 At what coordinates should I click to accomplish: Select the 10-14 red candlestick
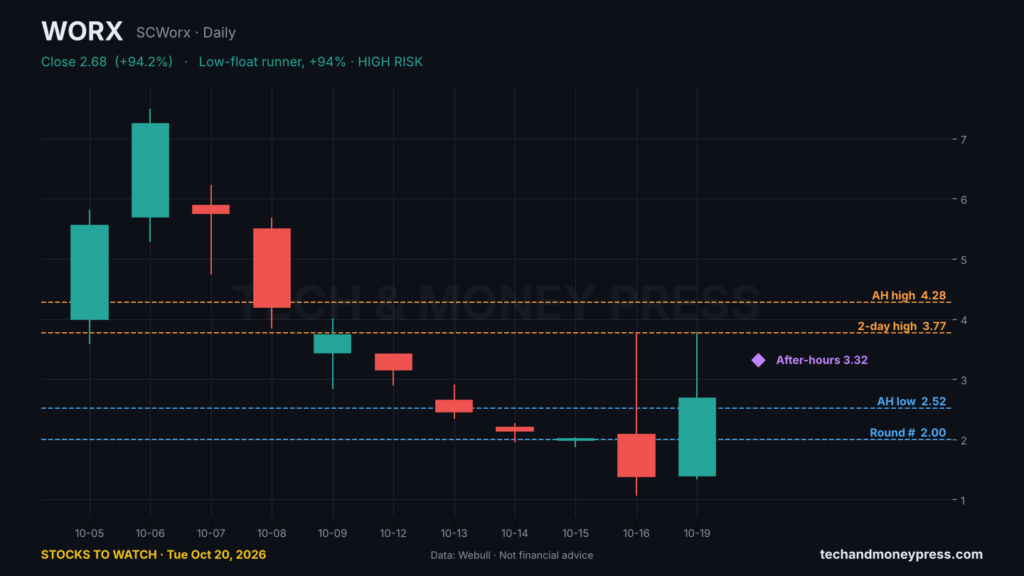tap(515, 429)
